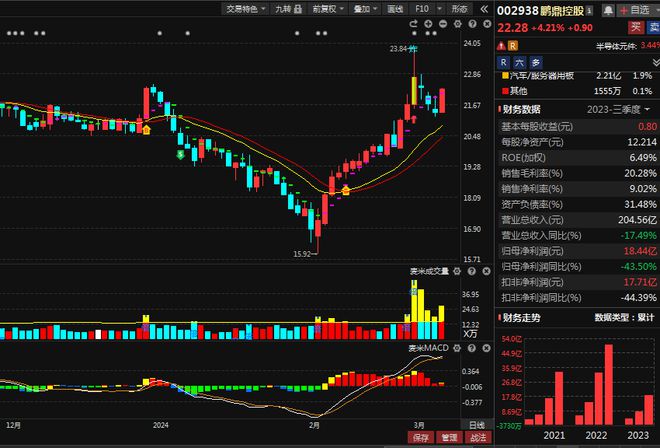Click the 保存 save button

tap(421, 438)
